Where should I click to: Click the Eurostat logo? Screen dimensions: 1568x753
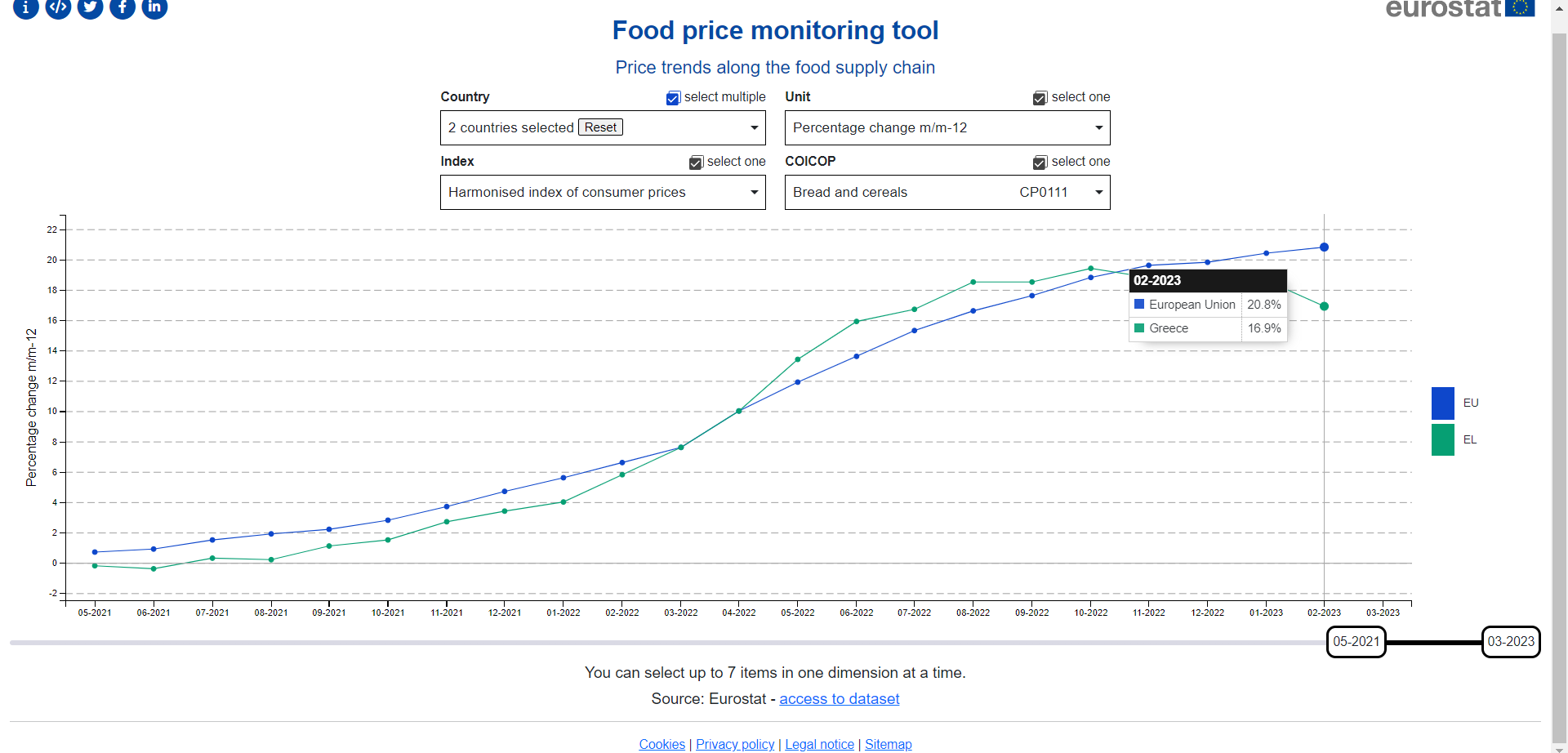coord(1459,8)
